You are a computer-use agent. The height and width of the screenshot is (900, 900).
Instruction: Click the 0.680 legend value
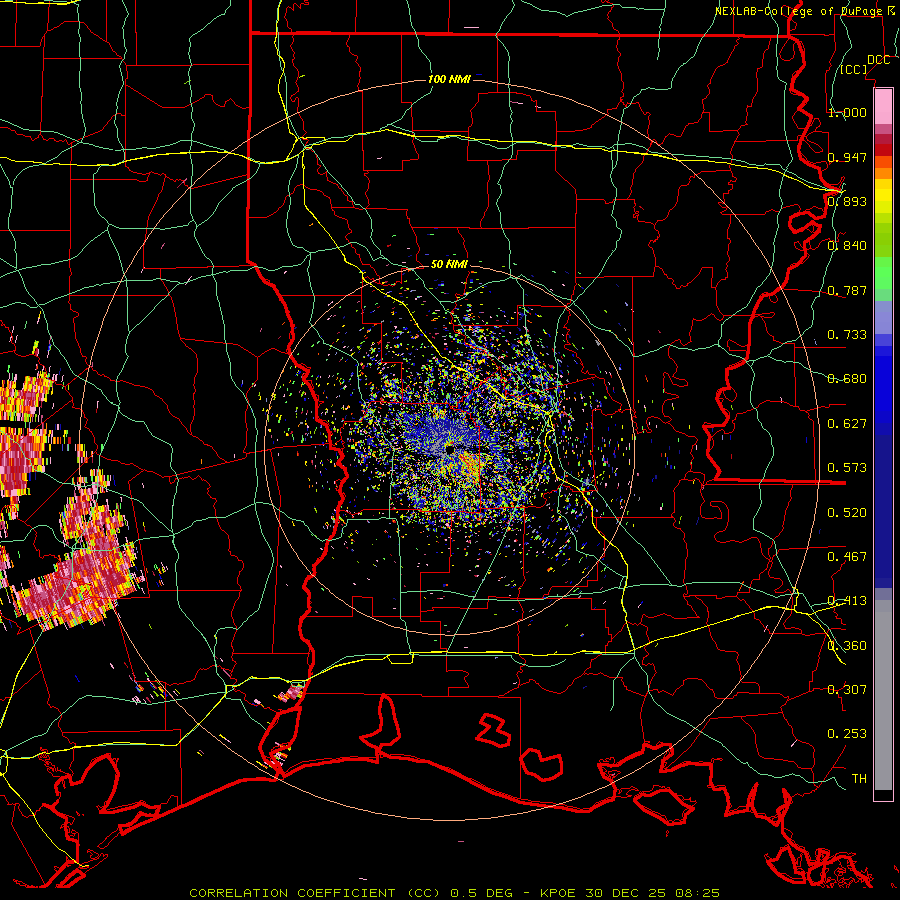point(847,379)
